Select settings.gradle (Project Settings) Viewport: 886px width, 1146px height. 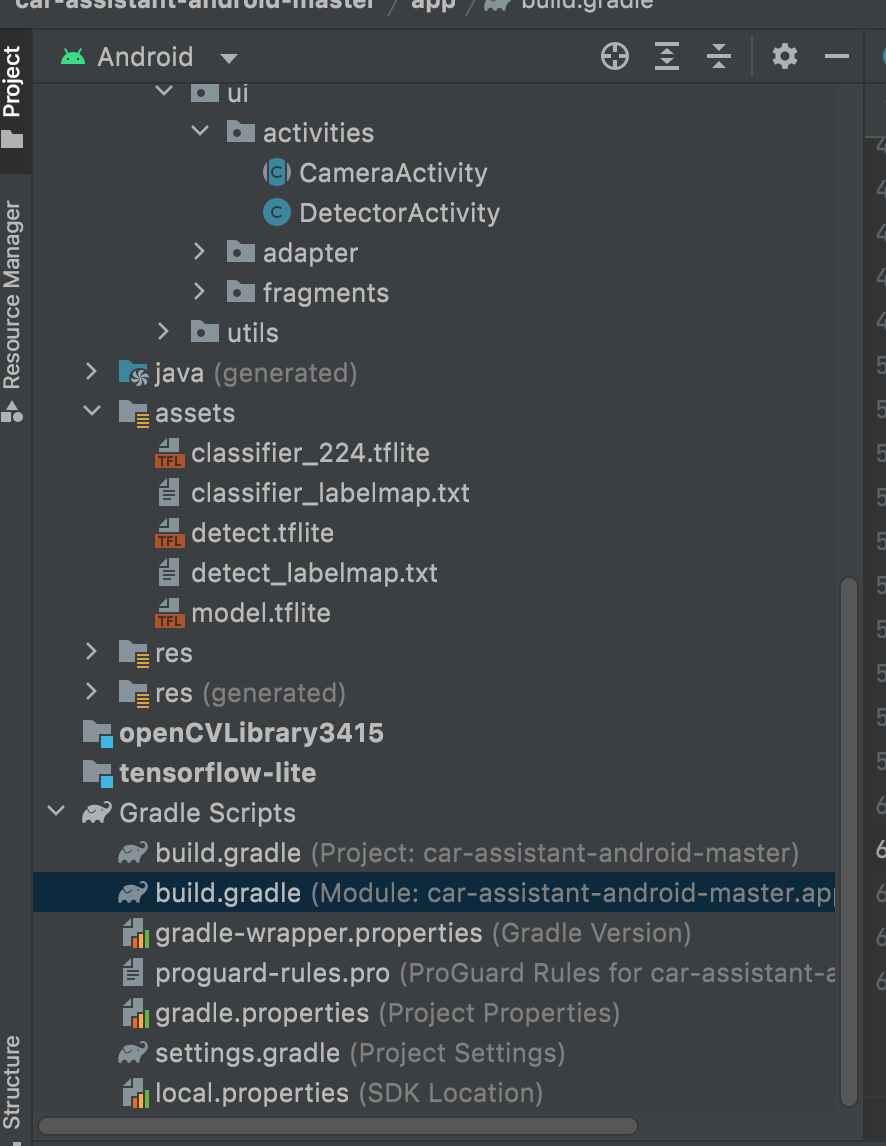(360, 1053)
